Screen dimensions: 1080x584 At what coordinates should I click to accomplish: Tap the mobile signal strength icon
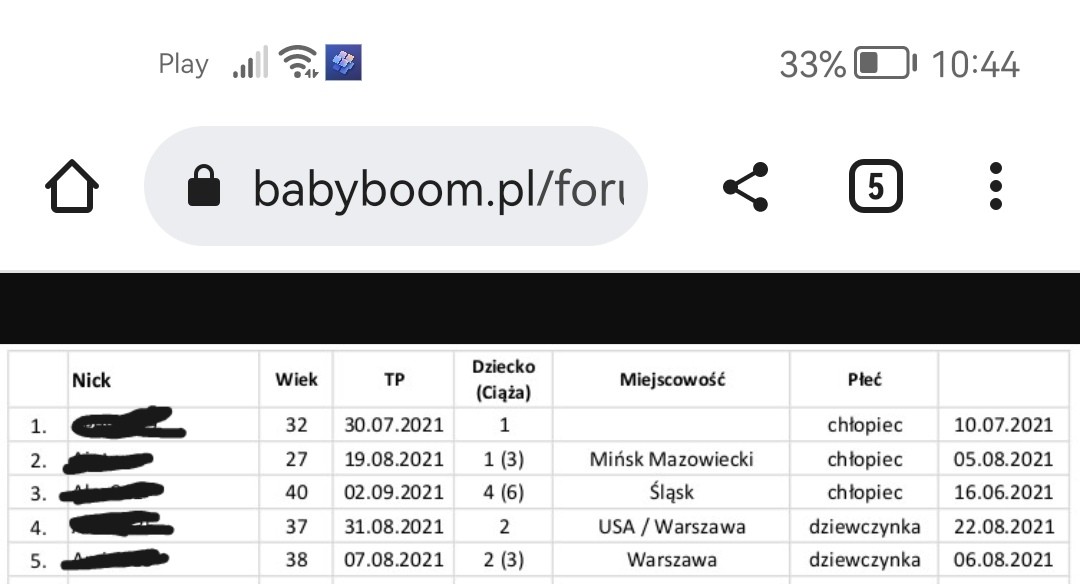250,63
